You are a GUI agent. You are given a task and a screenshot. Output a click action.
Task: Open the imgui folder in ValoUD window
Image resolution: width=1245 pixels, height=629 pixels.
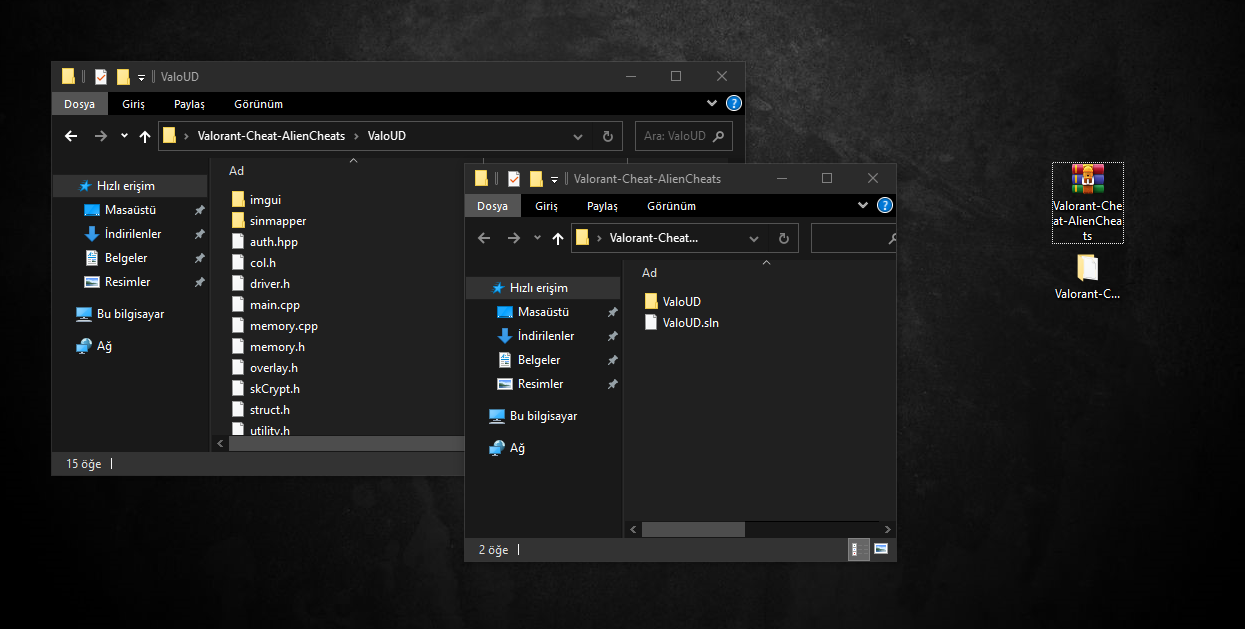(x=256, y=200)
